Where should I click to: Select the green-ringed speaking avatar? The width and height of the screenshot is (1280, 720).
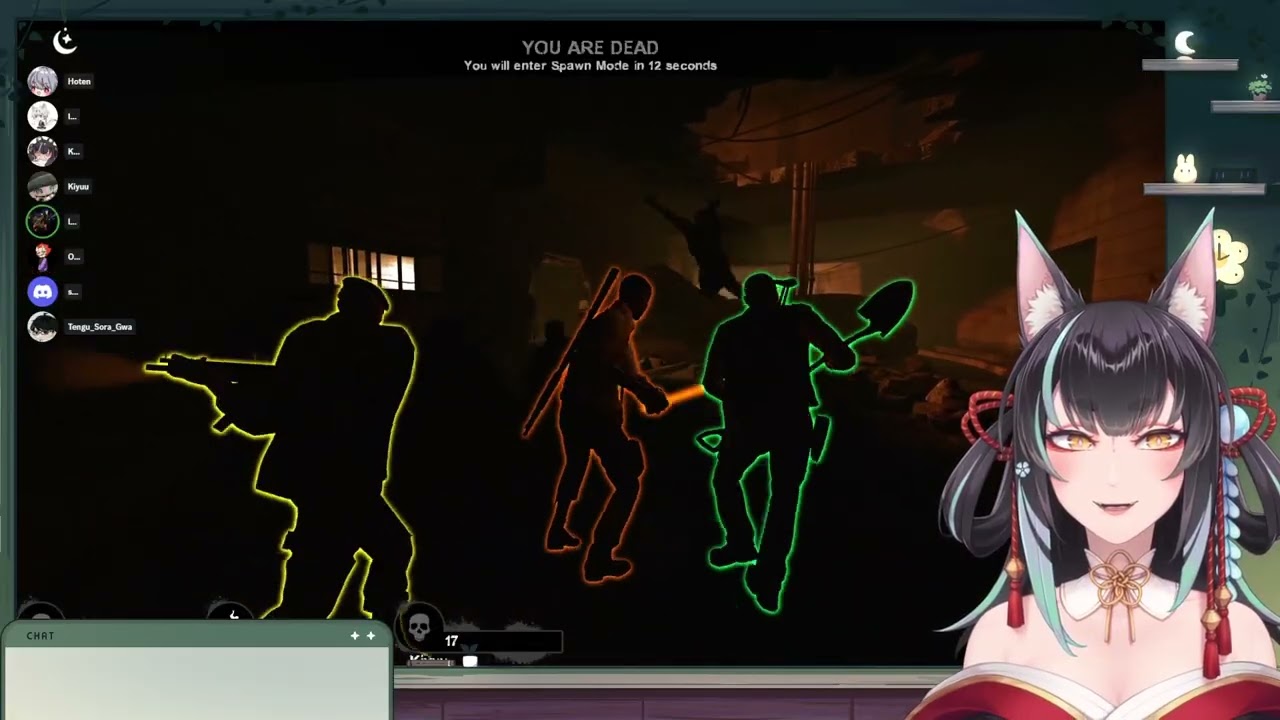[x=42, y=221]
